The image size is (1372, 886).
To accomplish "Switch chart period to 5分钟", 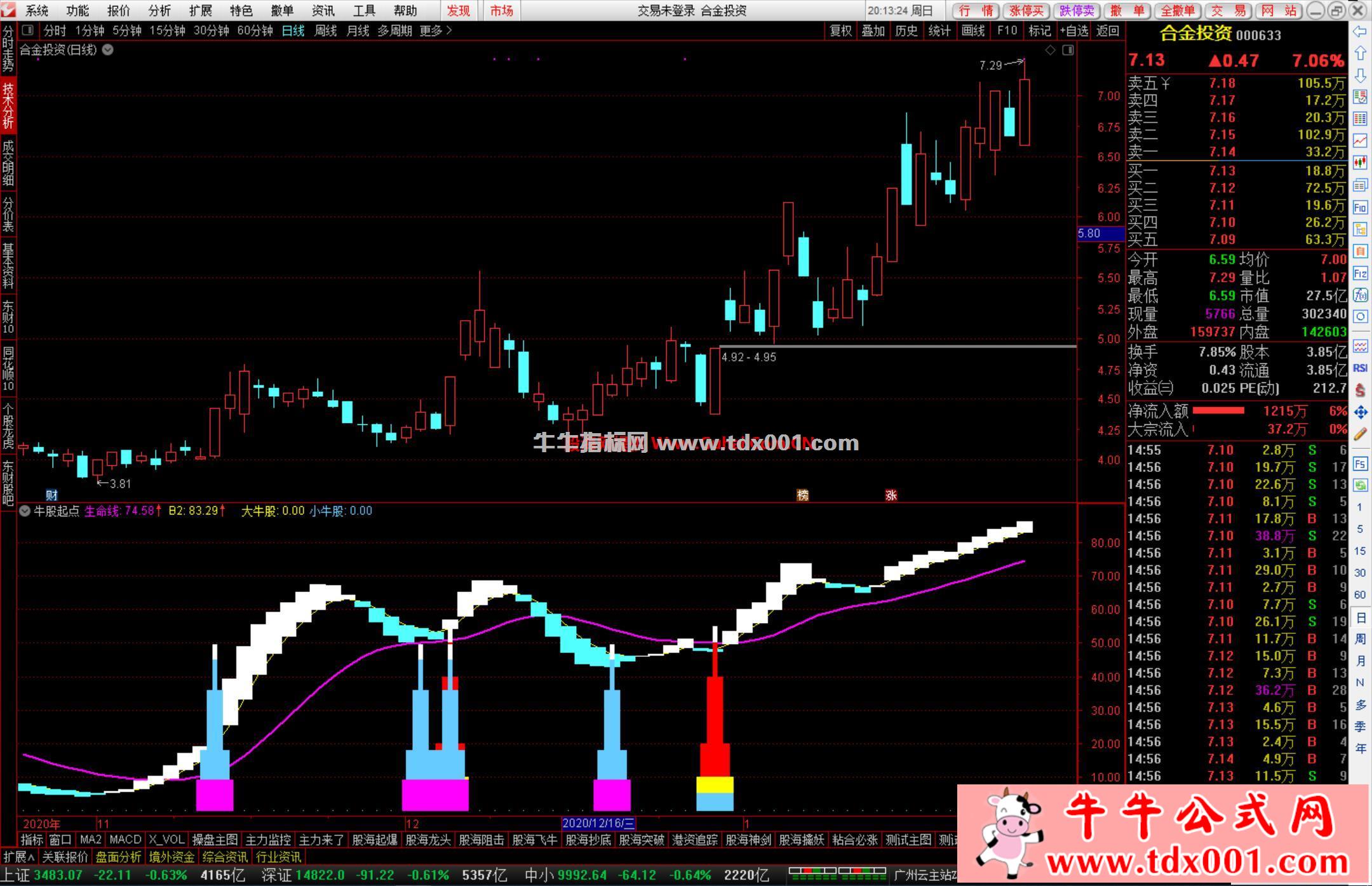I will [127, 30].
